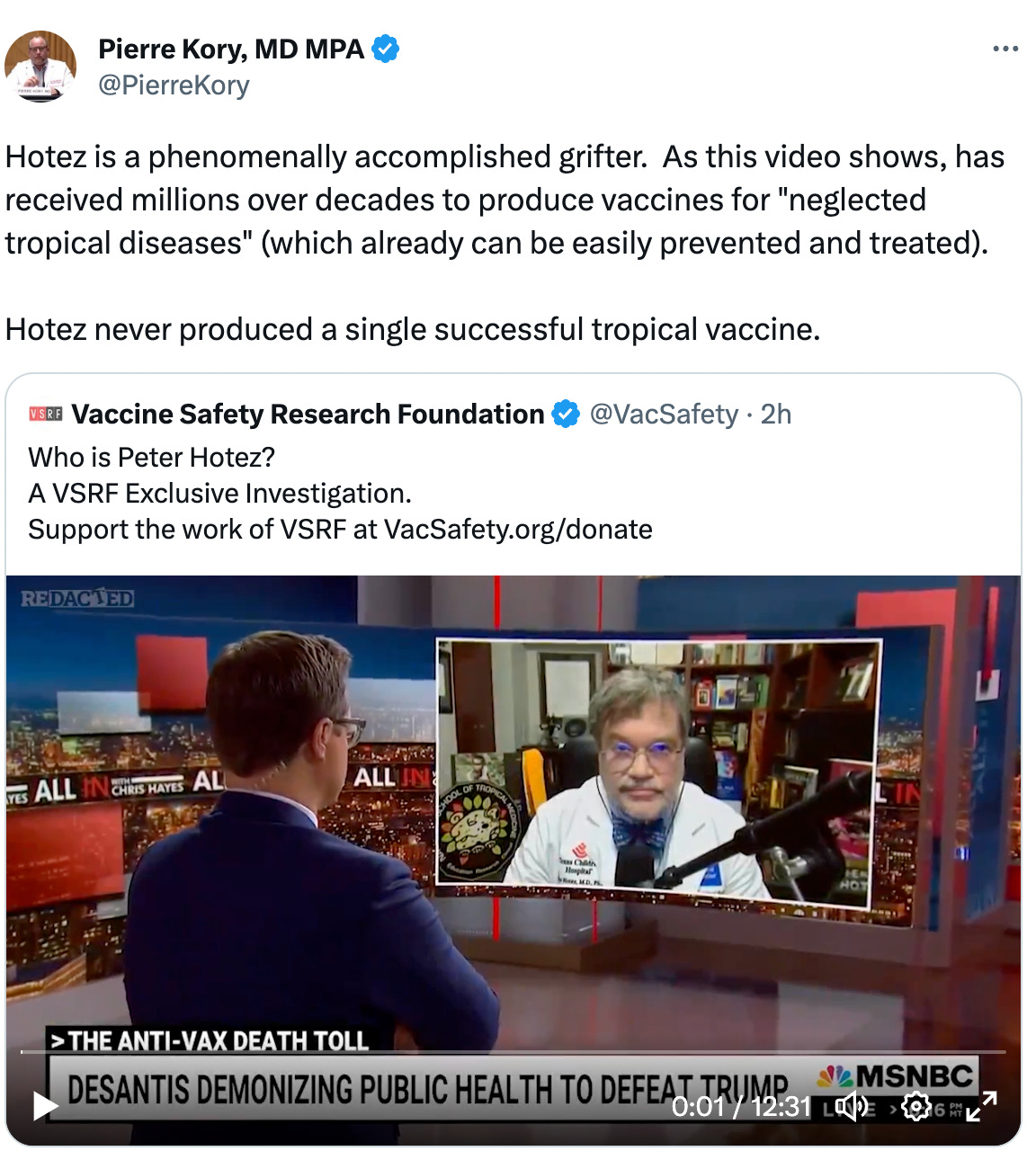
Task: Expand the video to fullscreen
Action: pos(981,1105)
